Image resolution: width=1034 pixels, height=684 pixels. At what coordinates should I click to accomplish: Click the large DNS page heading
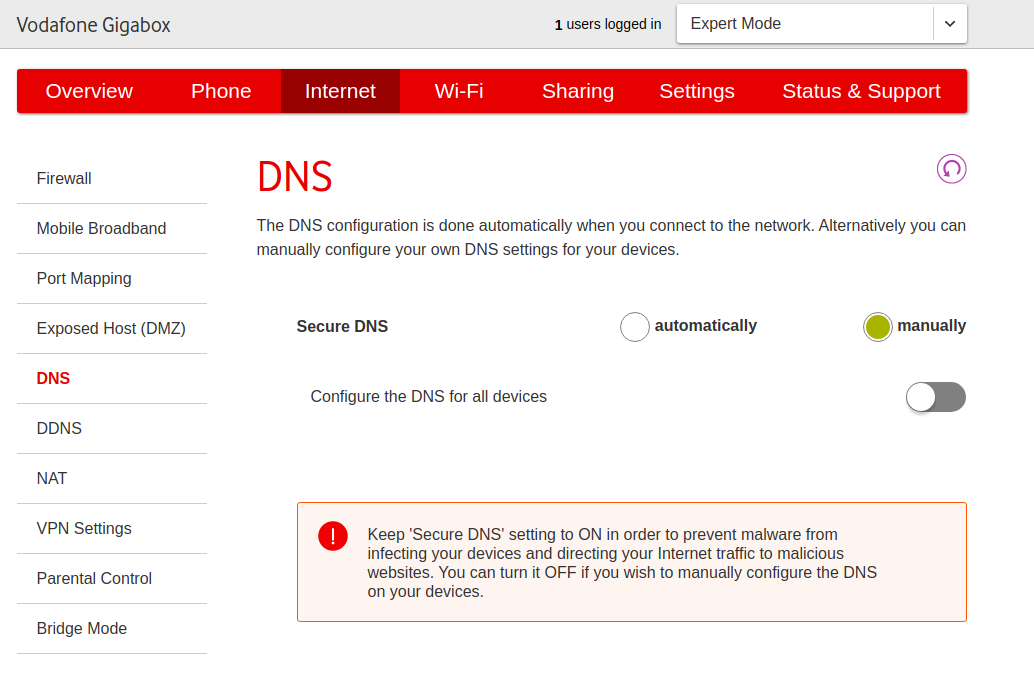tap(295, 177)
